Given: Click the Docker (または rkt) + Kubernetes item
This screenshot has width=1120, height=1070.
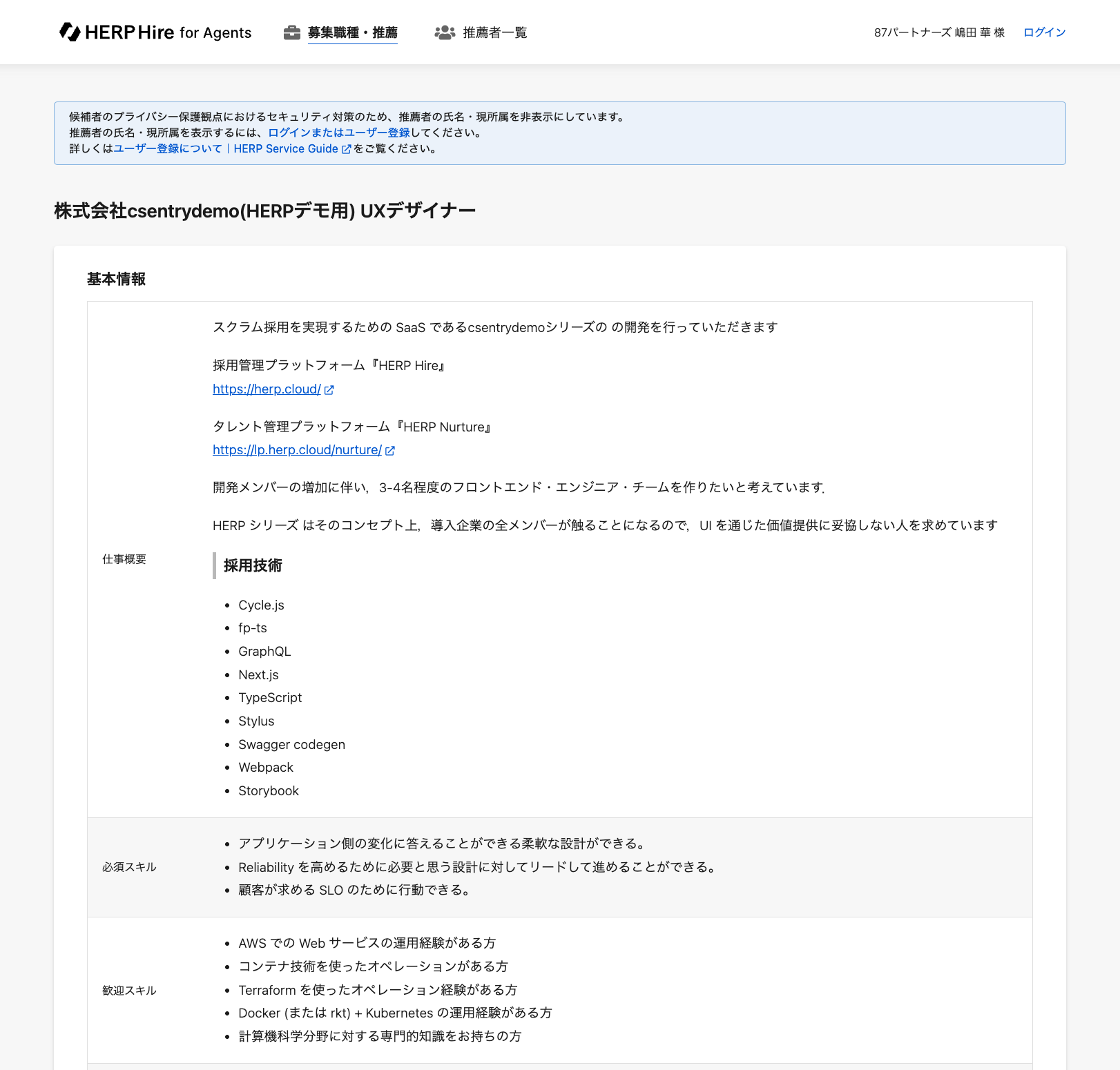Looking at the screenshot, I should pyautogui.click(x=395, y=1013).
